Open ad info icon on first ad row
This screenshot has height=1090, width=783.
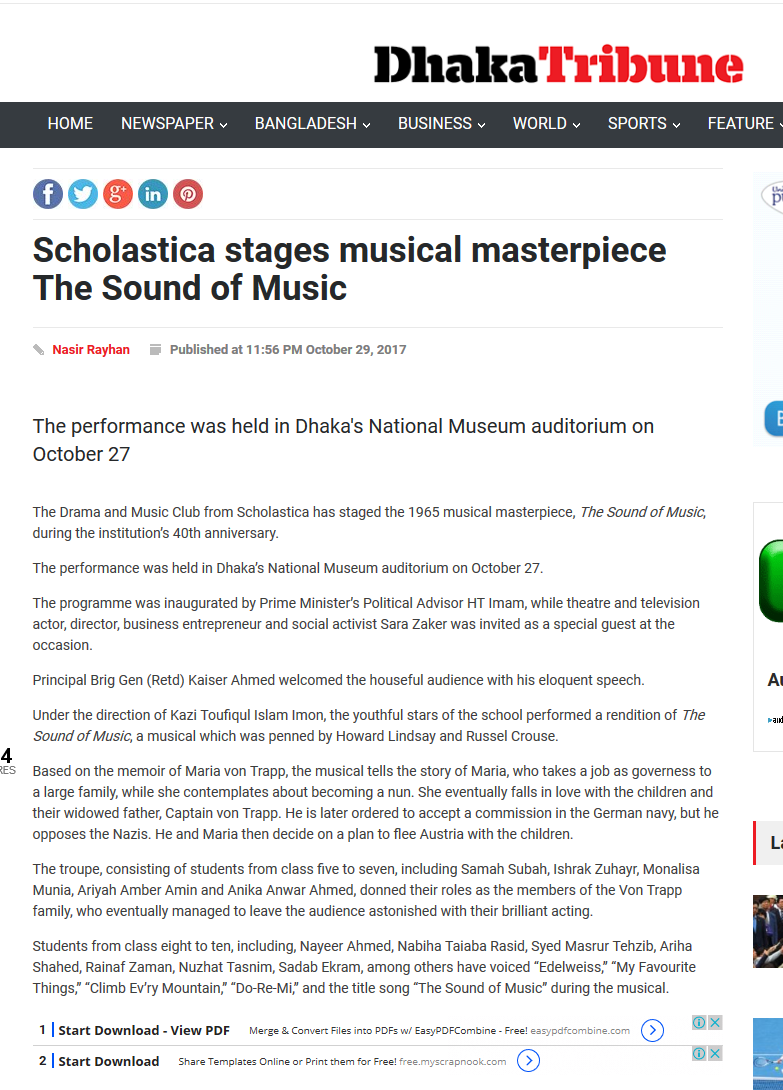tap(699, 1022)
